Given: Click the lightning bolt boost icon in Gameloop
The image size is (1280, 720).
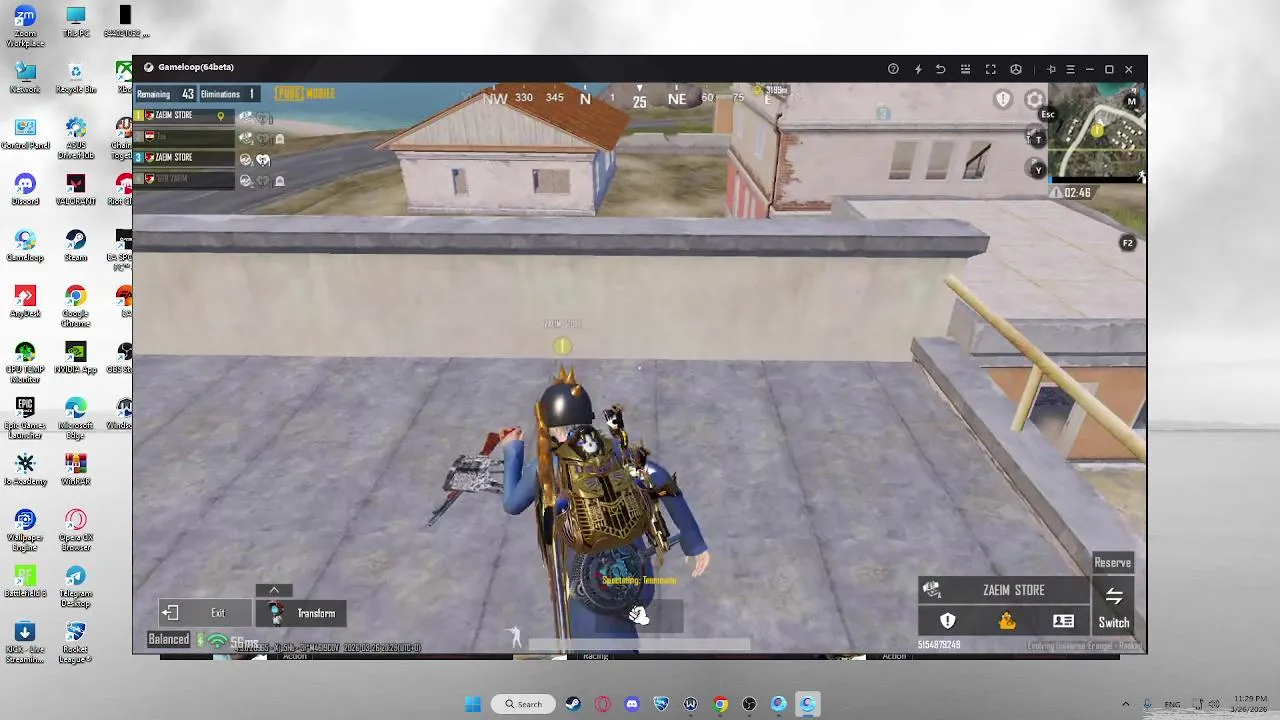Looking at the screenshot, I should 918,69.
